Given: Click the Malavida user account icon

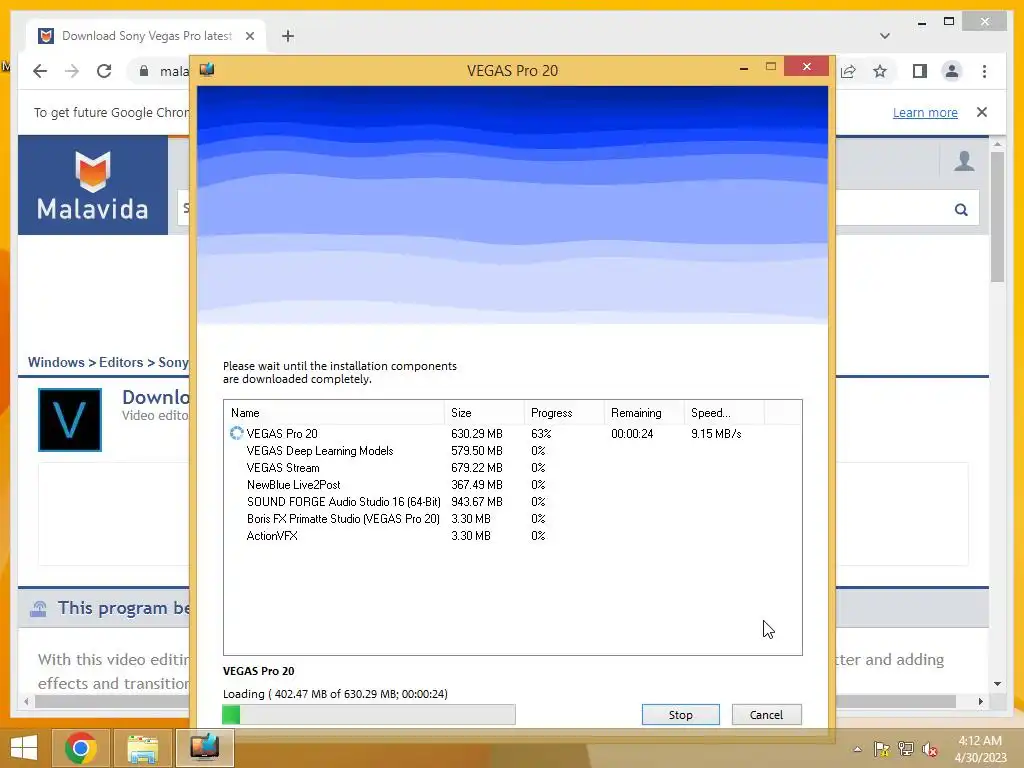Looking at the screenshot, I should pos(964,161).
